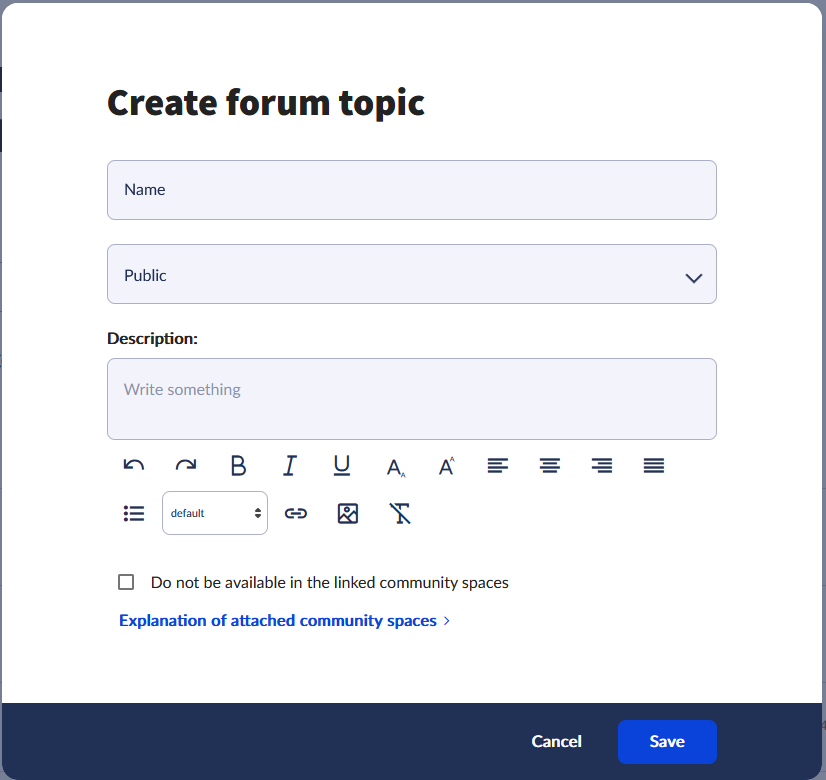Increase font size with large A icon
826x780 pixels.
(x=446, y=466)
